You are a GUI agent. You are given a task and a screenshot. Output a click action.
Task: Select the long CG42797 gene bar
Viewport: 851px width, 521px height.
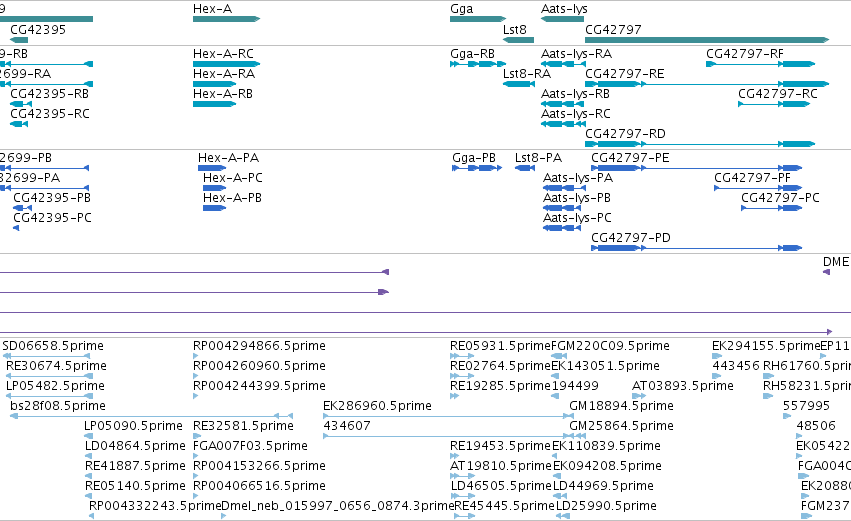(707, 40)
